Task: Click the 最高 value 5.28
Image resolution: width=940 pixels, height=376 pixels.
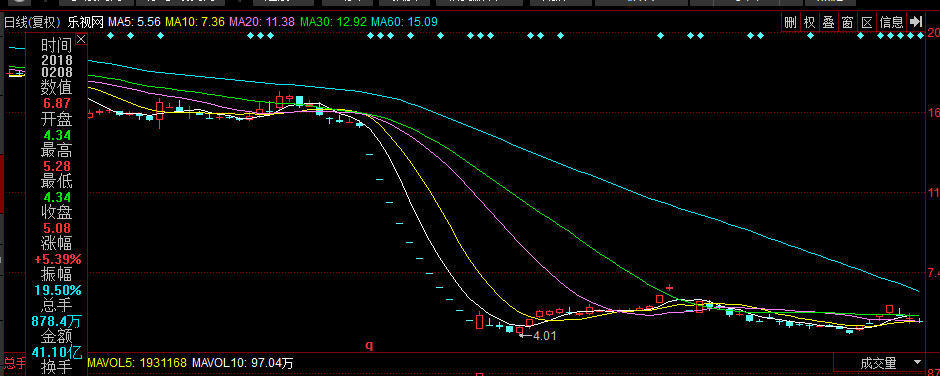Action: [x=56, y=166]
